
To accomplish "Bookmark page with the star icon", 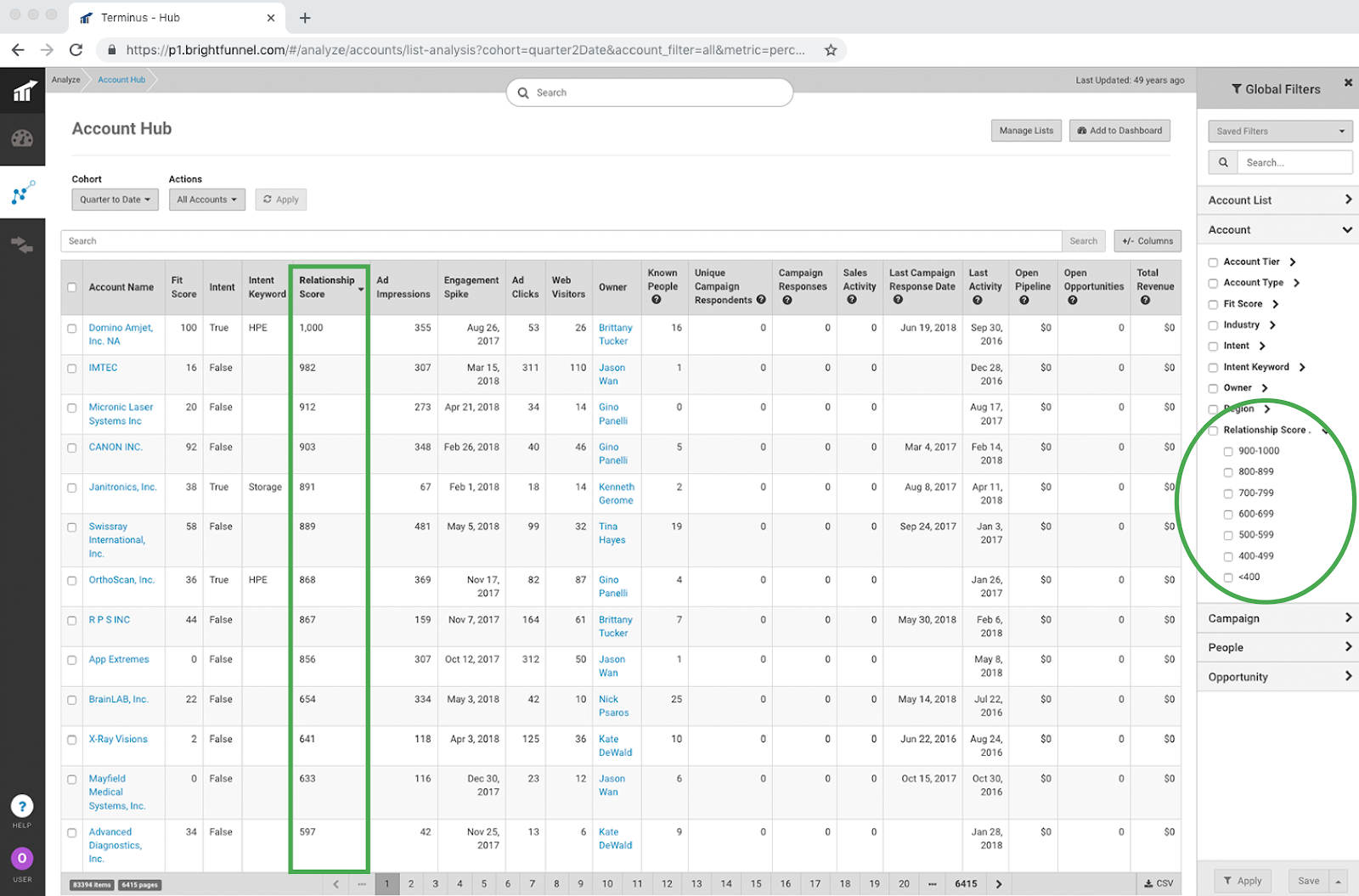I will pos(831,50).
